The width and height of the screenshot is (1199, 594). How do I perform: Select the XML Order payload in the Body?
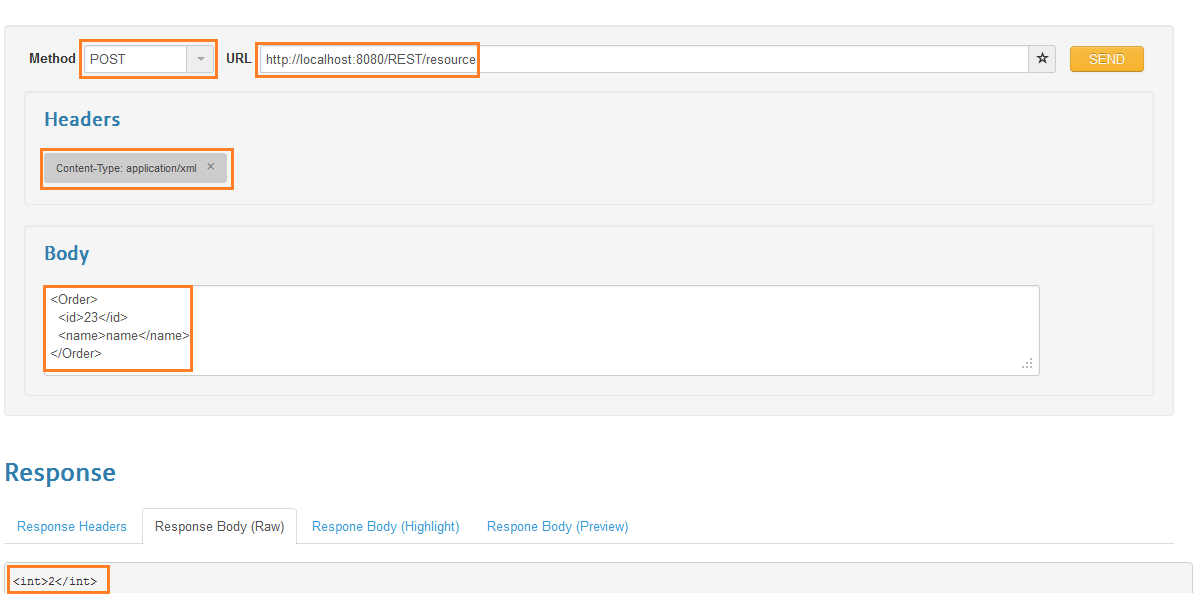pos(117,326)
